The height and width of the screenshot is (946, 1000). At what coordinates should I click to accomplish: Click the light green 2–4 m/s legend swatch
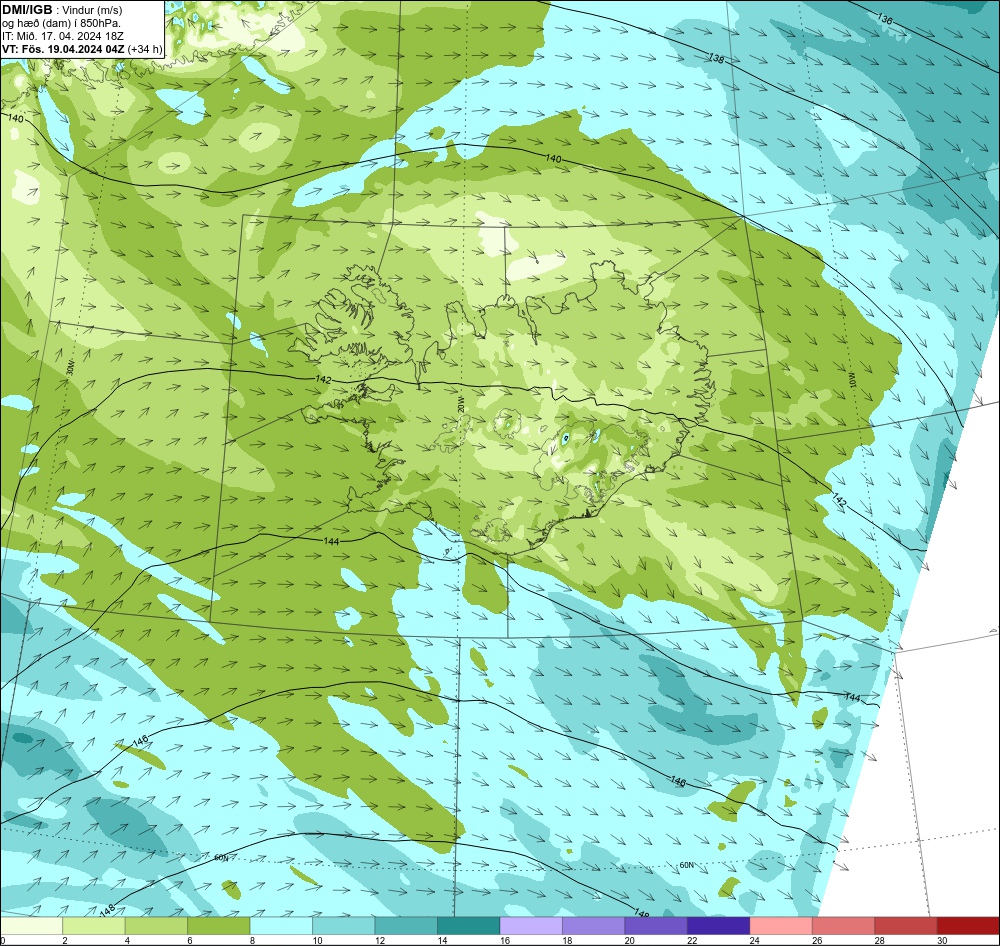[x=94, y=926]
